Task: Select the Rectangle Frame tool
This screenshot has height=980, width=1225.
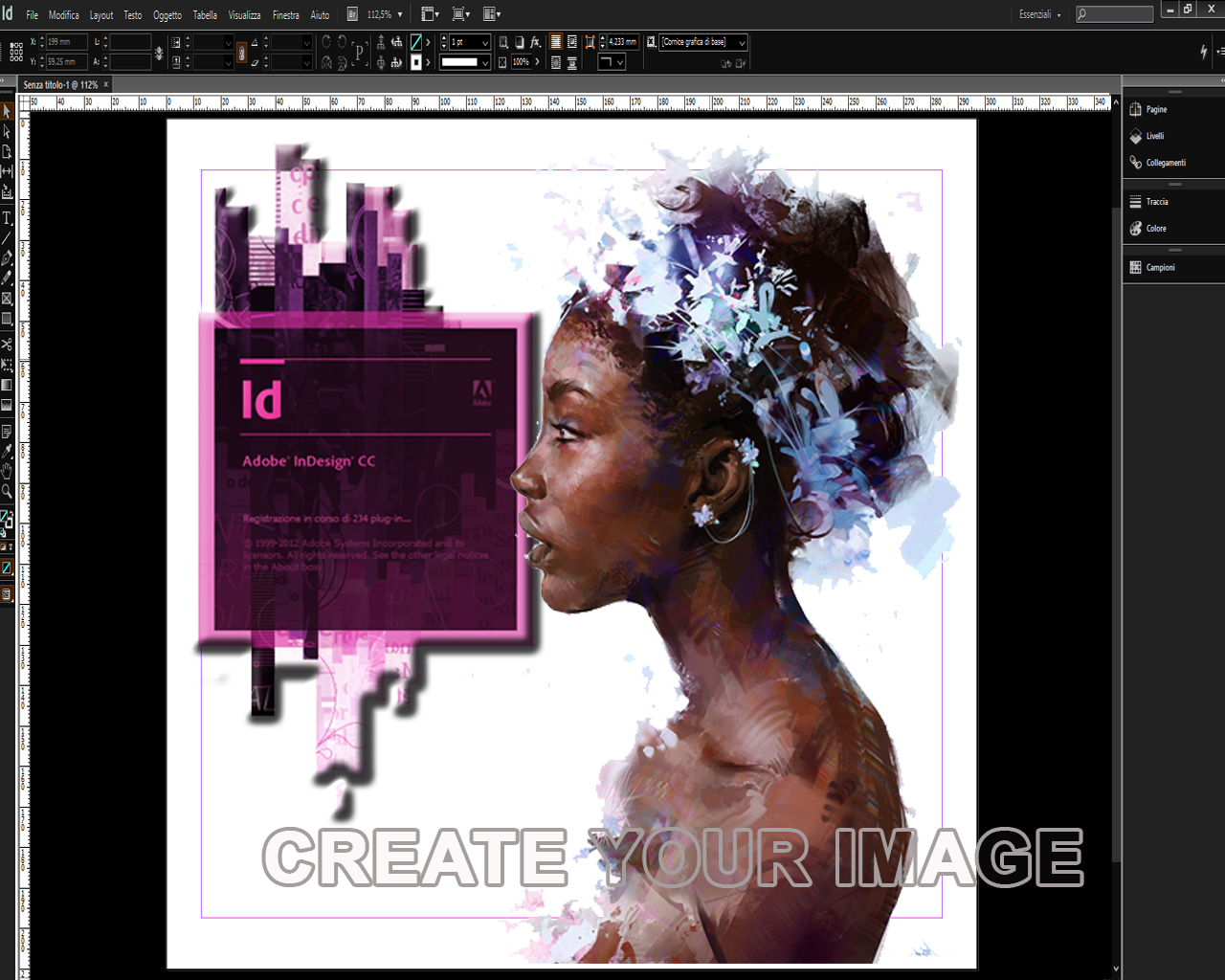Action: (x=7, y=299)
